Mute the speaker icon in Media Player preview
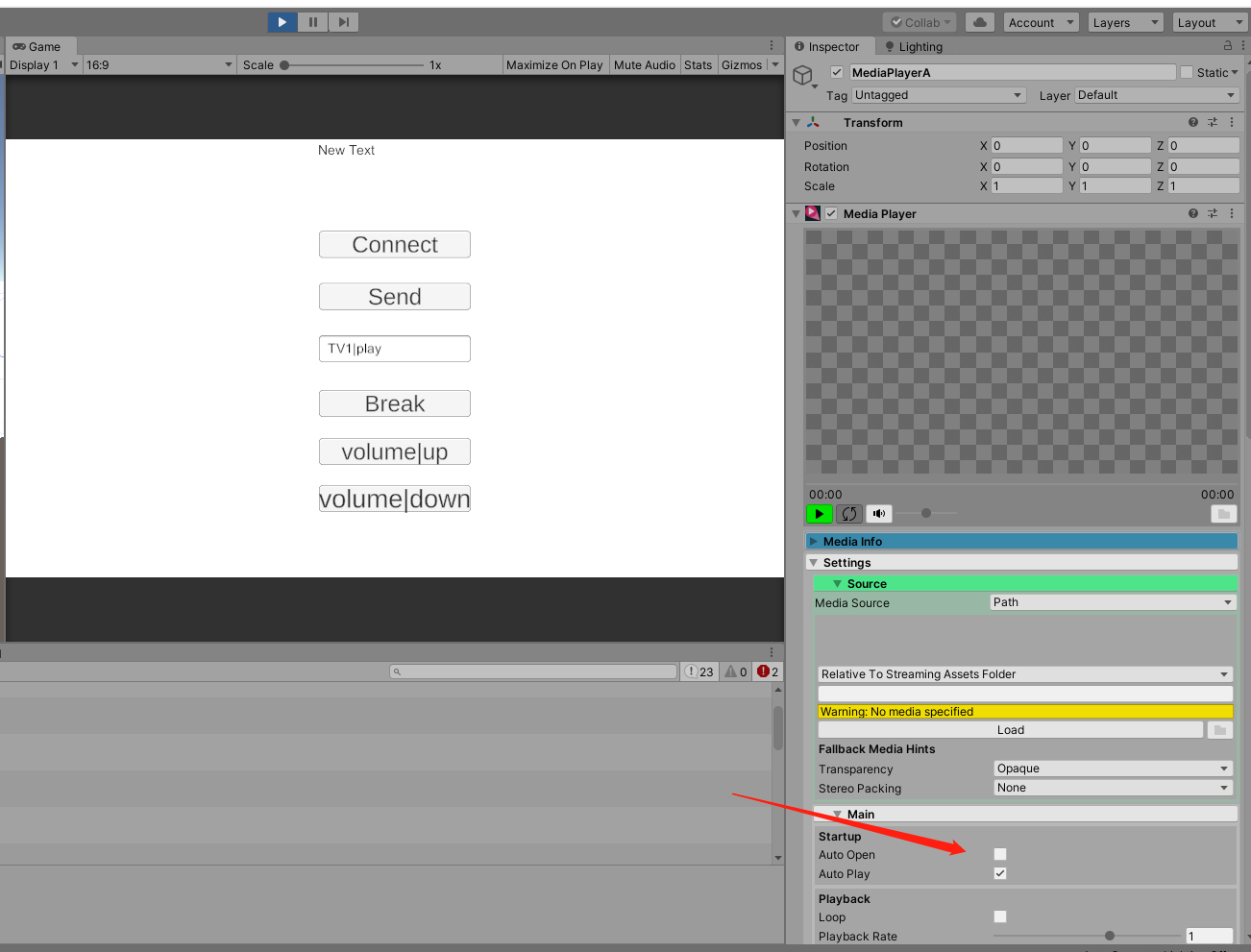Screen dimensions: 1251x952 point(878,513)
